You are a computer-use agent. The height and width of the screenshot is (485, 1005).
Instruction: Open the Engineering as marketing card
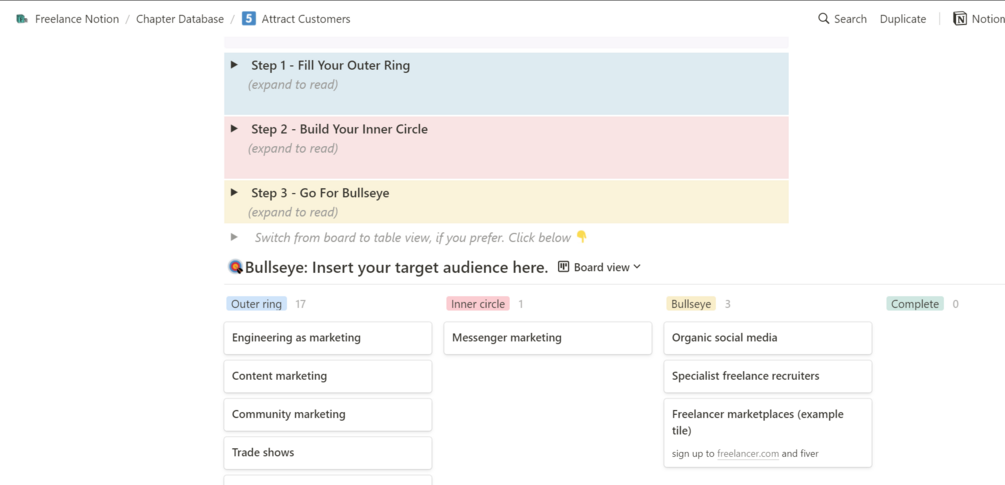[327, 338]
